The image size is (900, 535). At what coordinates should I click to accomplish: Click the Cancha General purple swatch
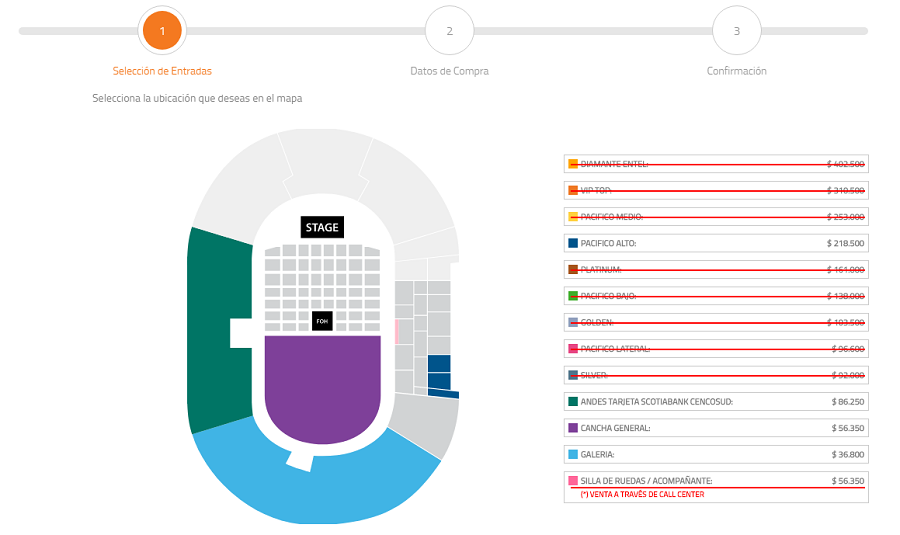(573, 428)
